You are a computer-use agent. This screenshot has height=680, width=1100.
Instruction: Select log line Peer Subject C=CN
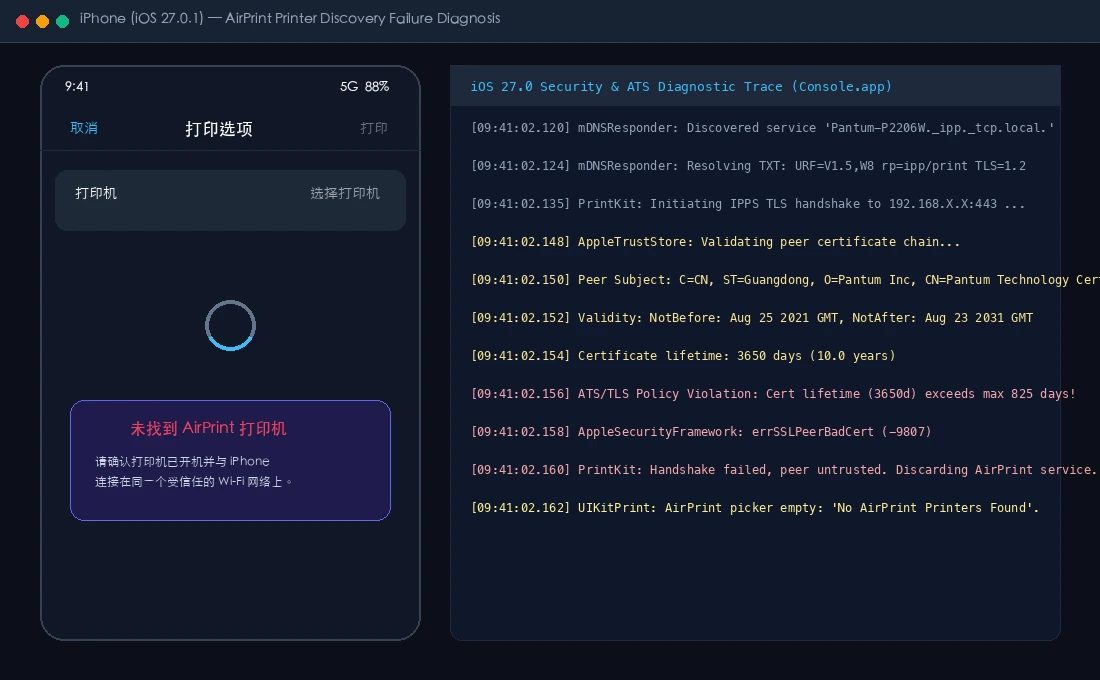tap(785, 279)
